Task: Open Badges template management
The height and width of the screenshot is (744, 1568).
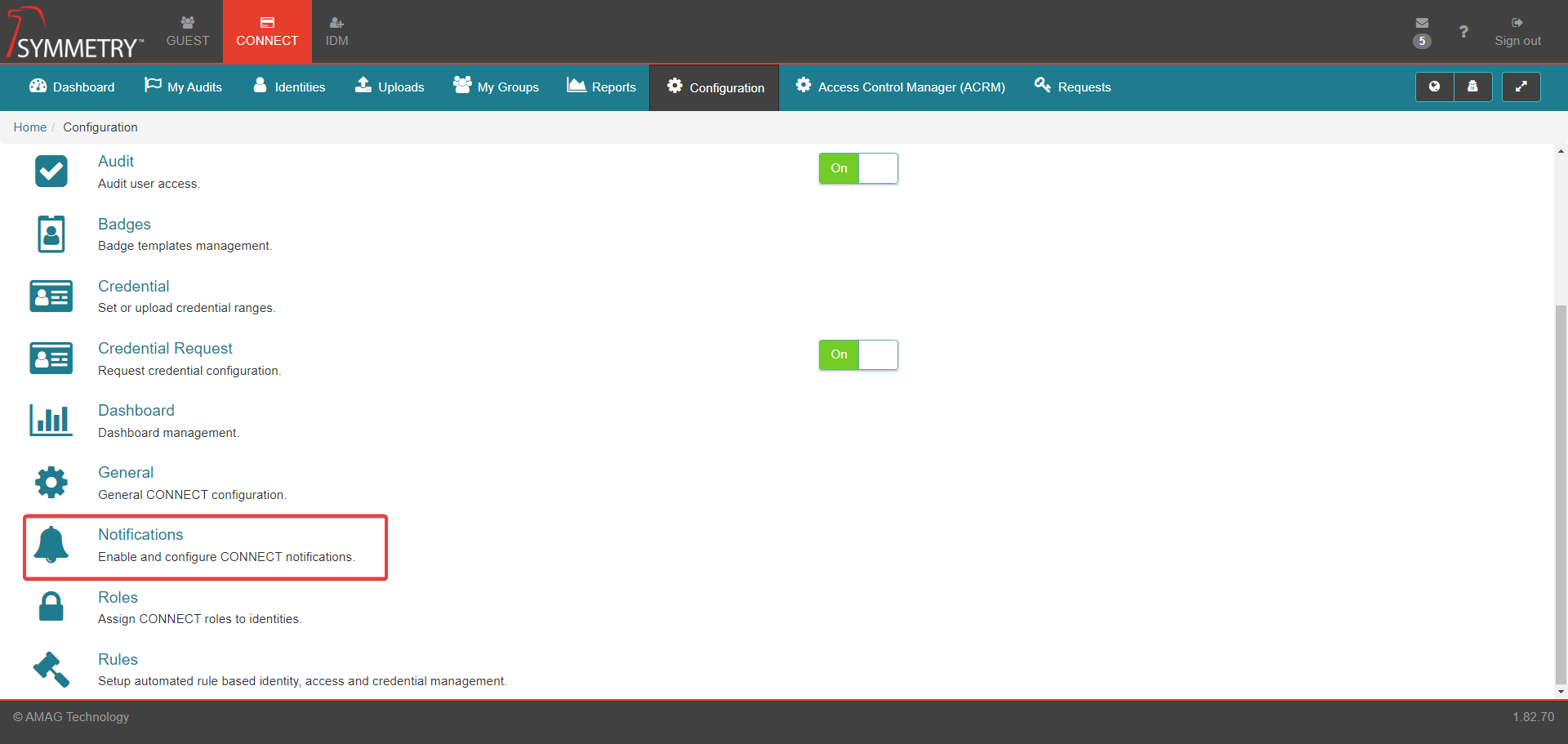Action: (124, 224)
